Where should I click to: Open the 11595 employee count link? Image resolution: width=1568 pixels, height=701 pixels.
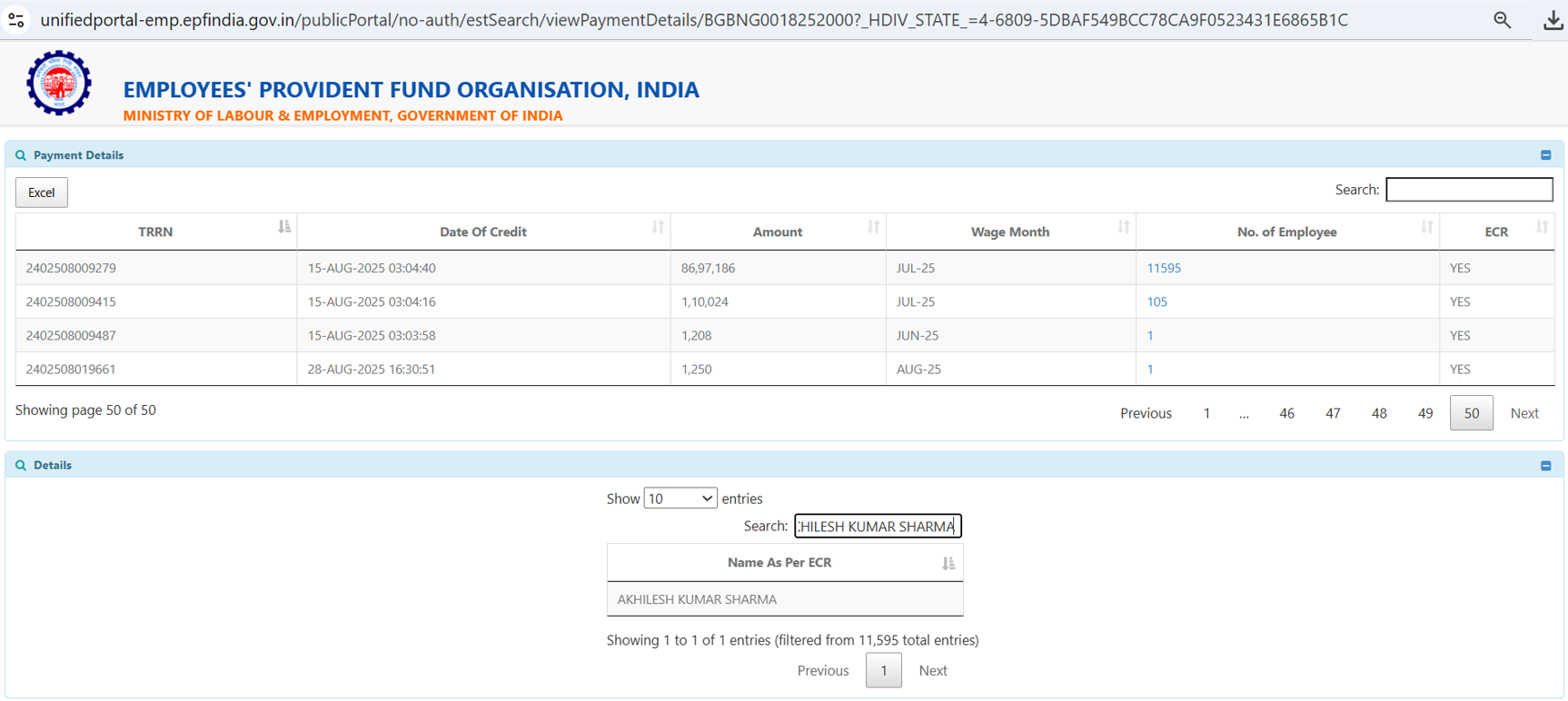pos(1163,268)
